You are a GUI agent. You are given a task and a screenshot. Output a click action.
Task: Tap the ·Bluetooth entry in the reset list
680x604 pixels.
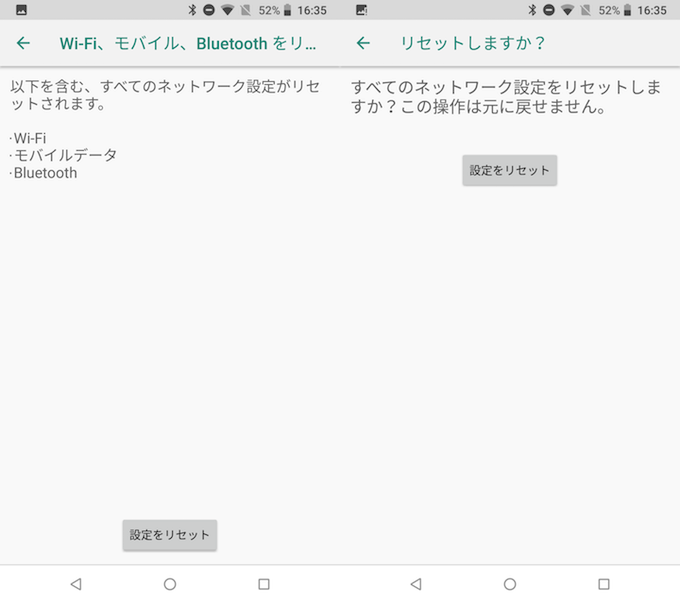tap(43, 173)
